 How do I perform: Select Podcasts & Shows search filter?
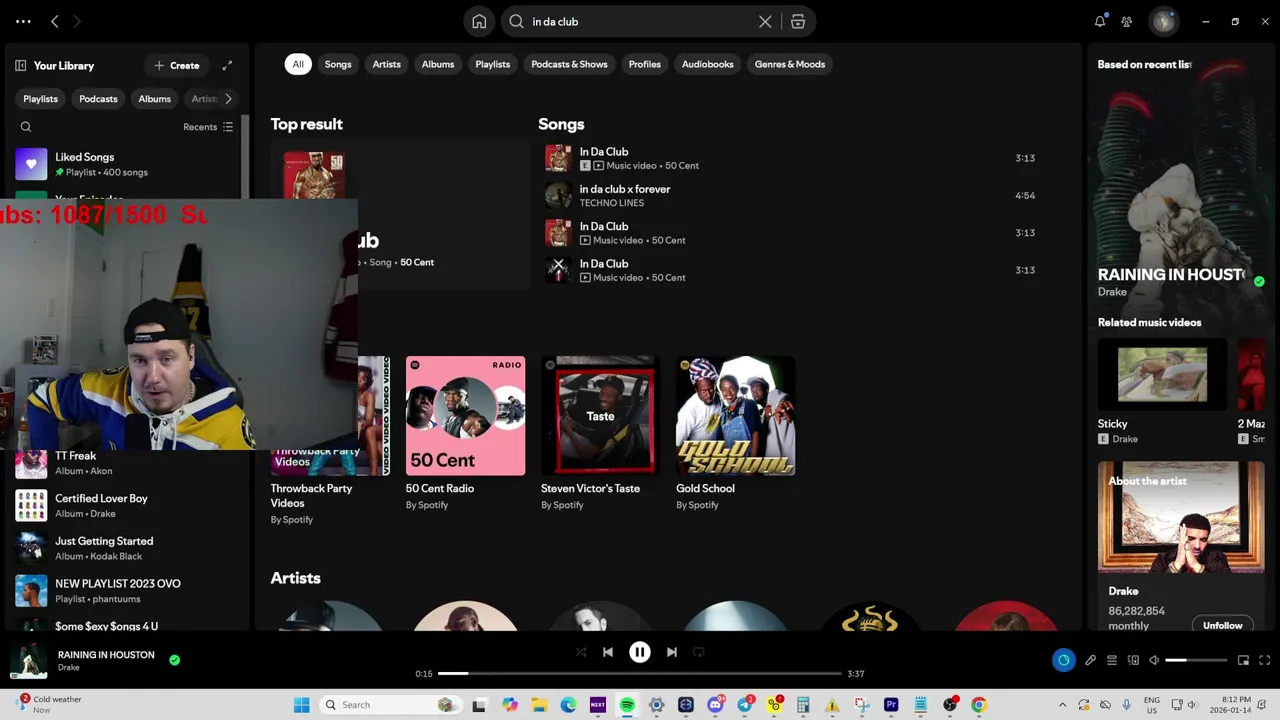point(569,64)
